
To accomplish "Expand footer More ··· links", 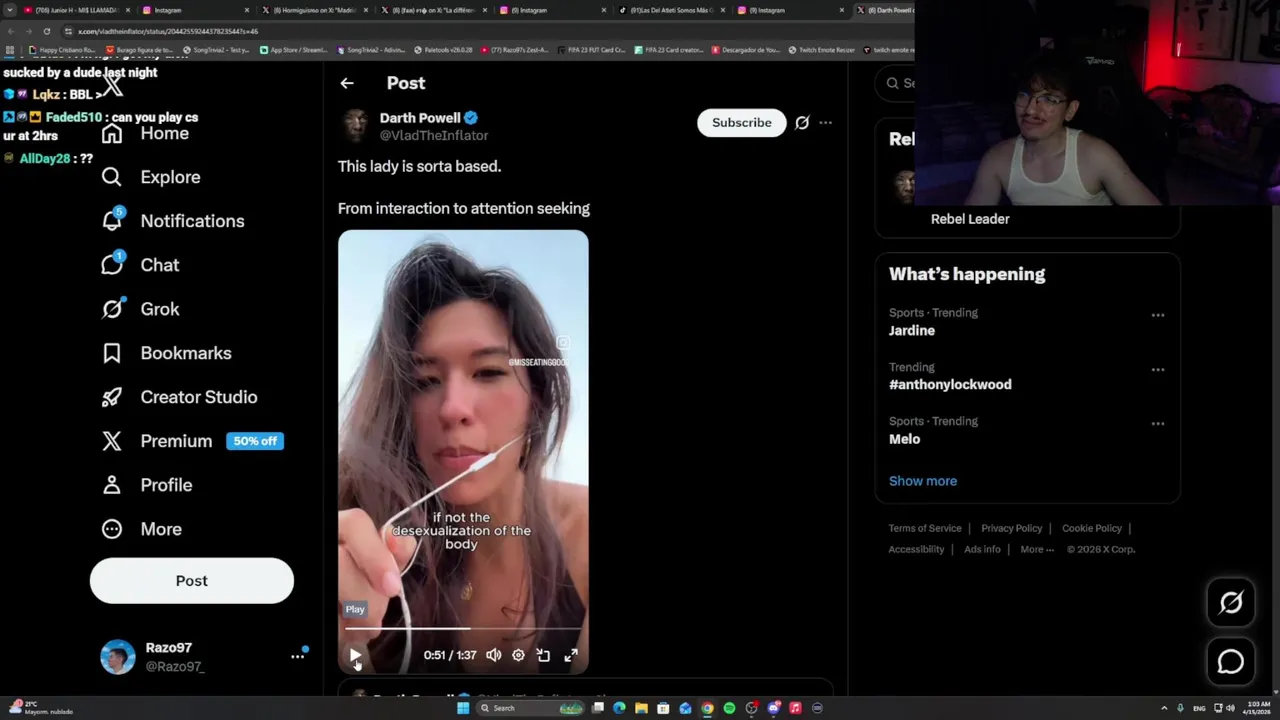I will click(x=1037, y=549).
